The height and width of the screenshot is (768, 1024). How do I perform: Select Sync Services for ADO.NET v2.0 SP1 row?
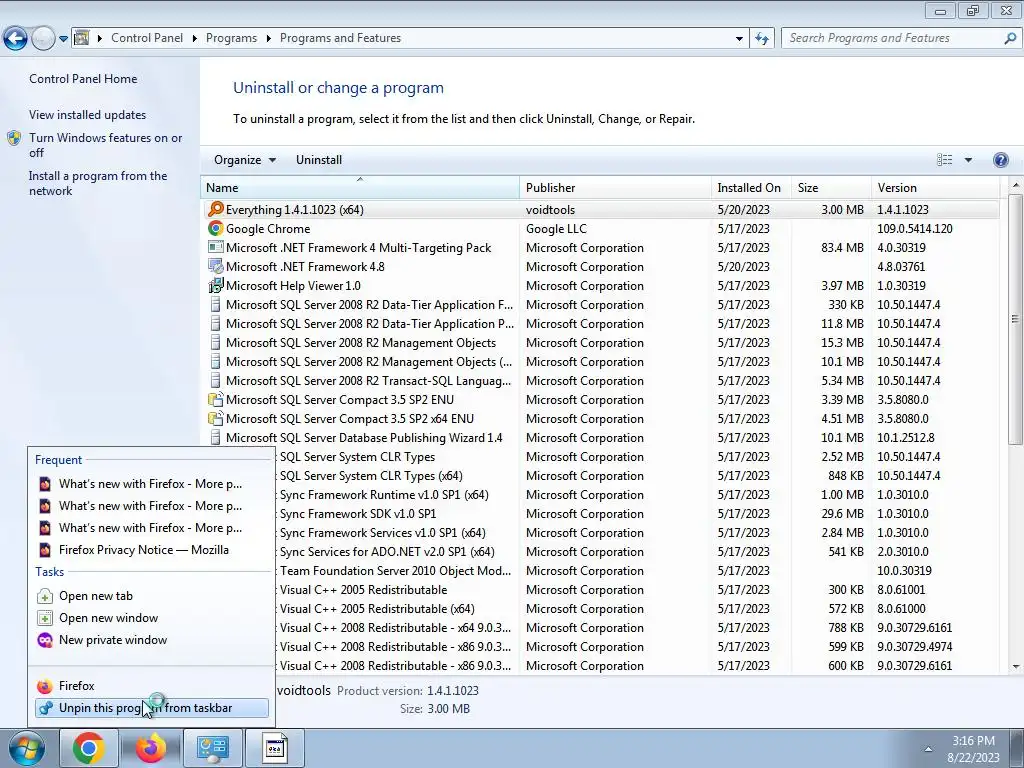(637, 552)
